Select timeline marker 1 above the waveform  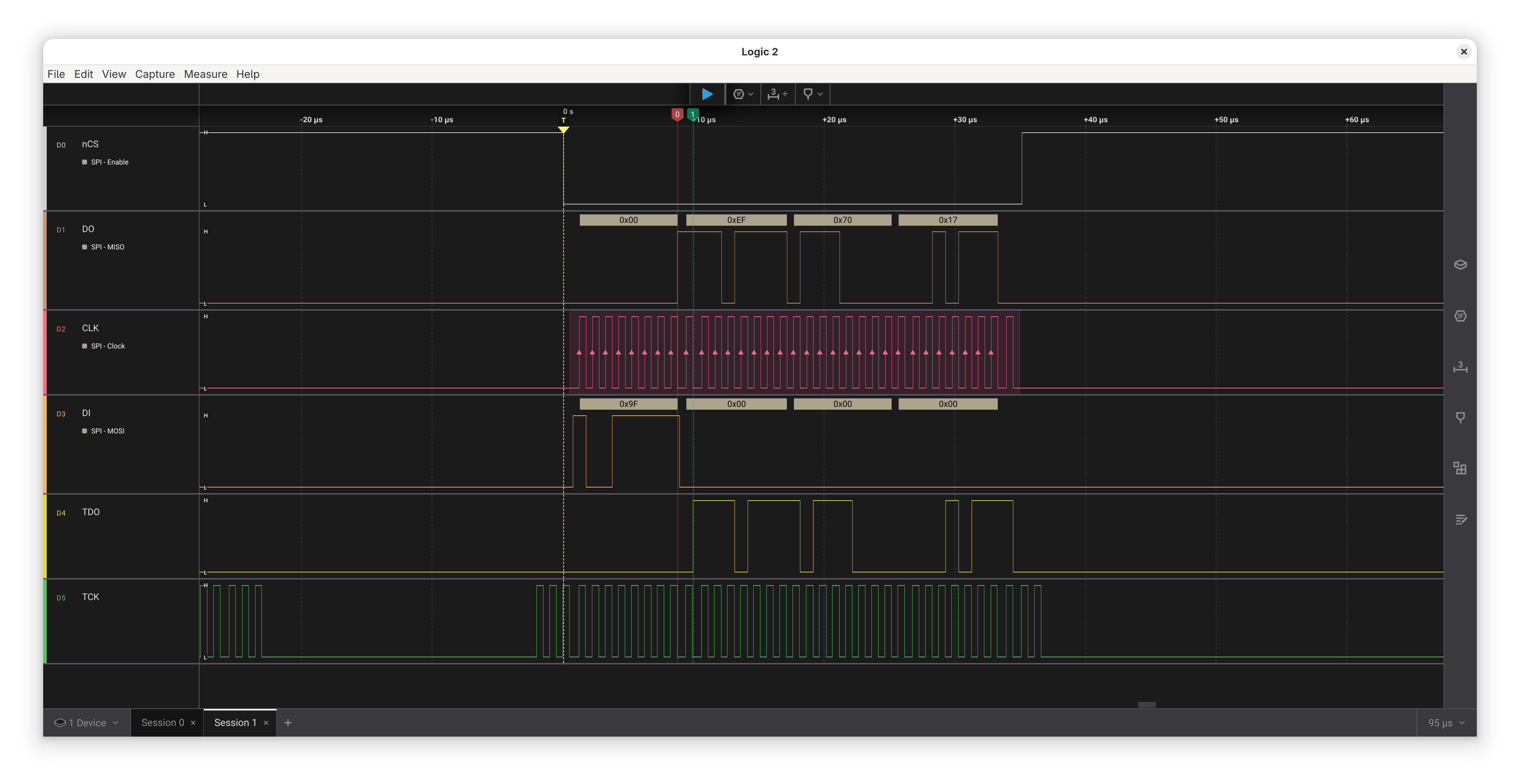[693, 114]
